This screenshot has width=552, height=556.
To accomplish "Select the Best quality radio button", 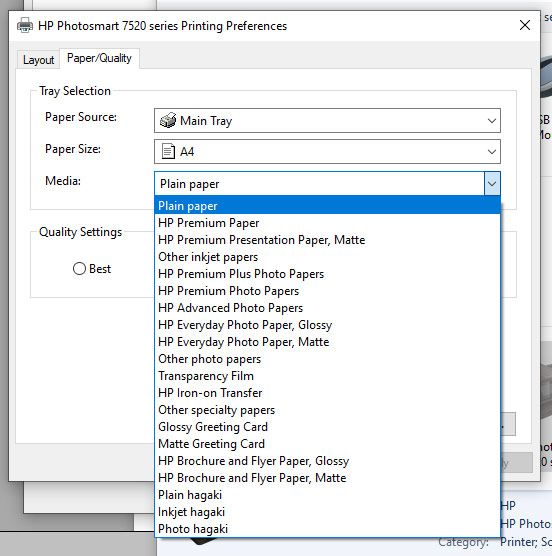I will click(79, 269).
